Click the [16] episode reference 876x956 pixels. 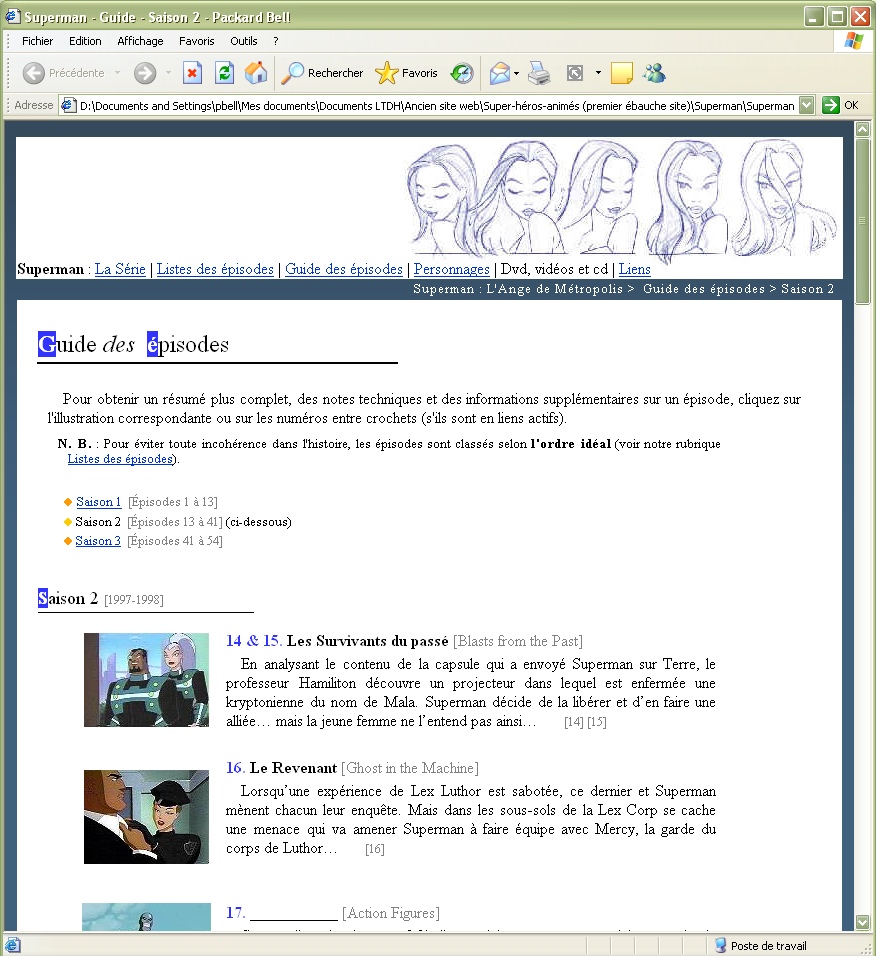coord(375,849)
